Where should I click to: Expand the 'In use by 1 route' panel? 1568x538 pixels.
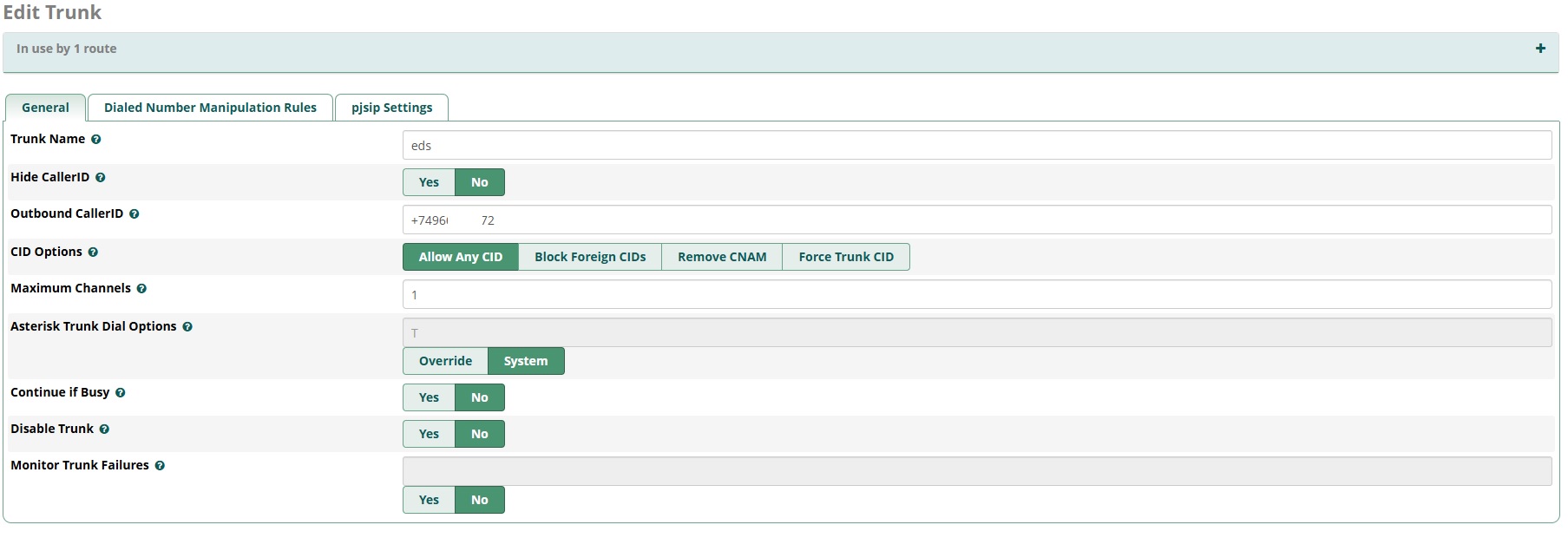coord(1539,49)
